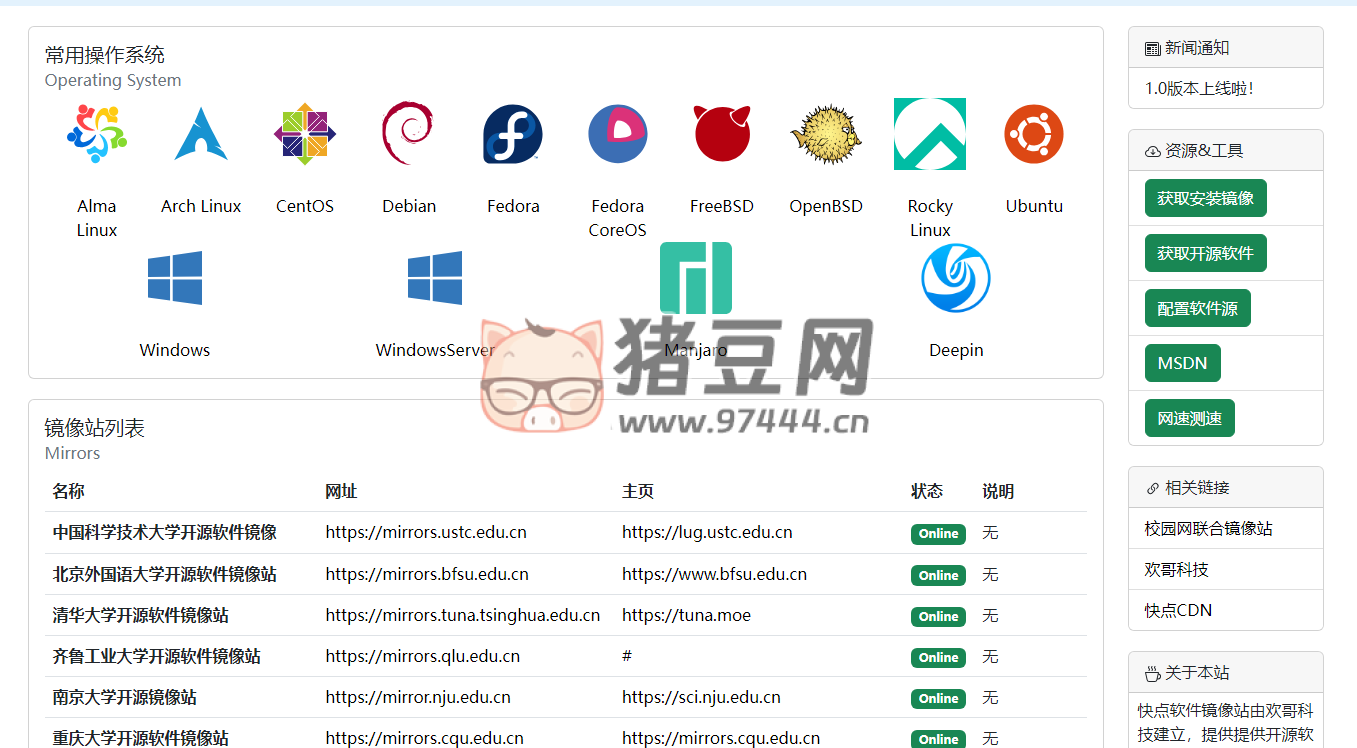Select the Fedora logo icon
The height and width of the screenshot is (748, 1357).
tap(513, 134)
